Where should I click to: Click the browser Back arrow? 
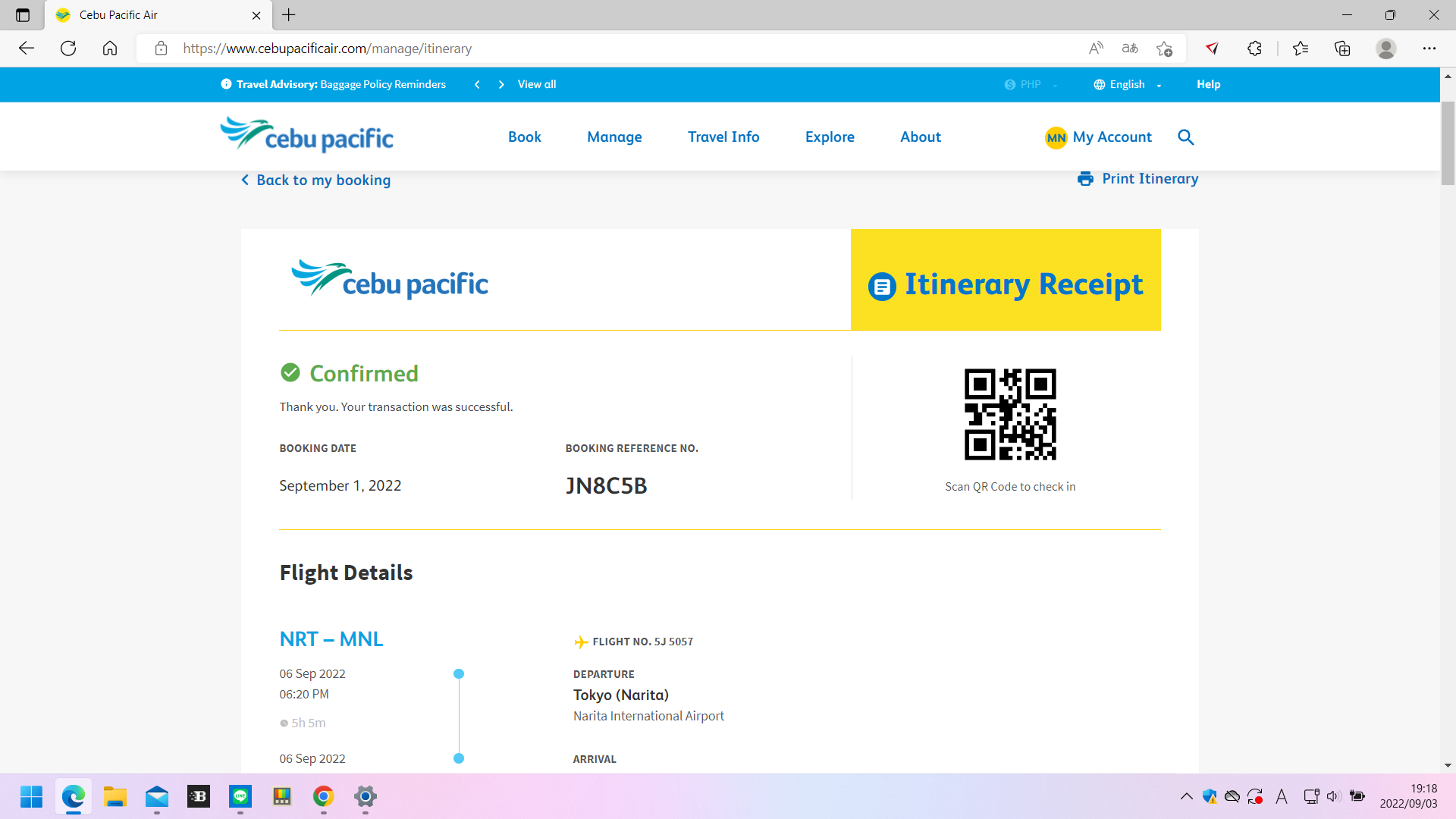(x=27, y=49)
